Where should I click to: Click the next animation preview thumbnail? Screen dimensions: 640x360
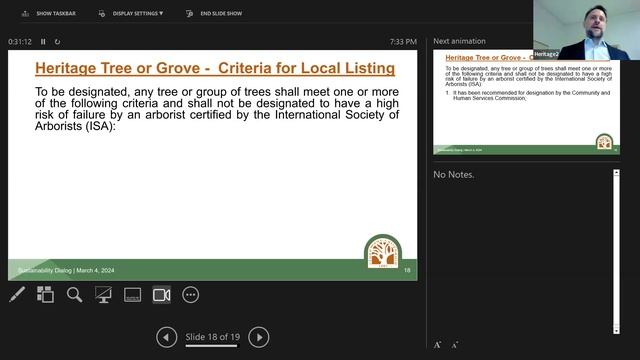click(527, 102)
